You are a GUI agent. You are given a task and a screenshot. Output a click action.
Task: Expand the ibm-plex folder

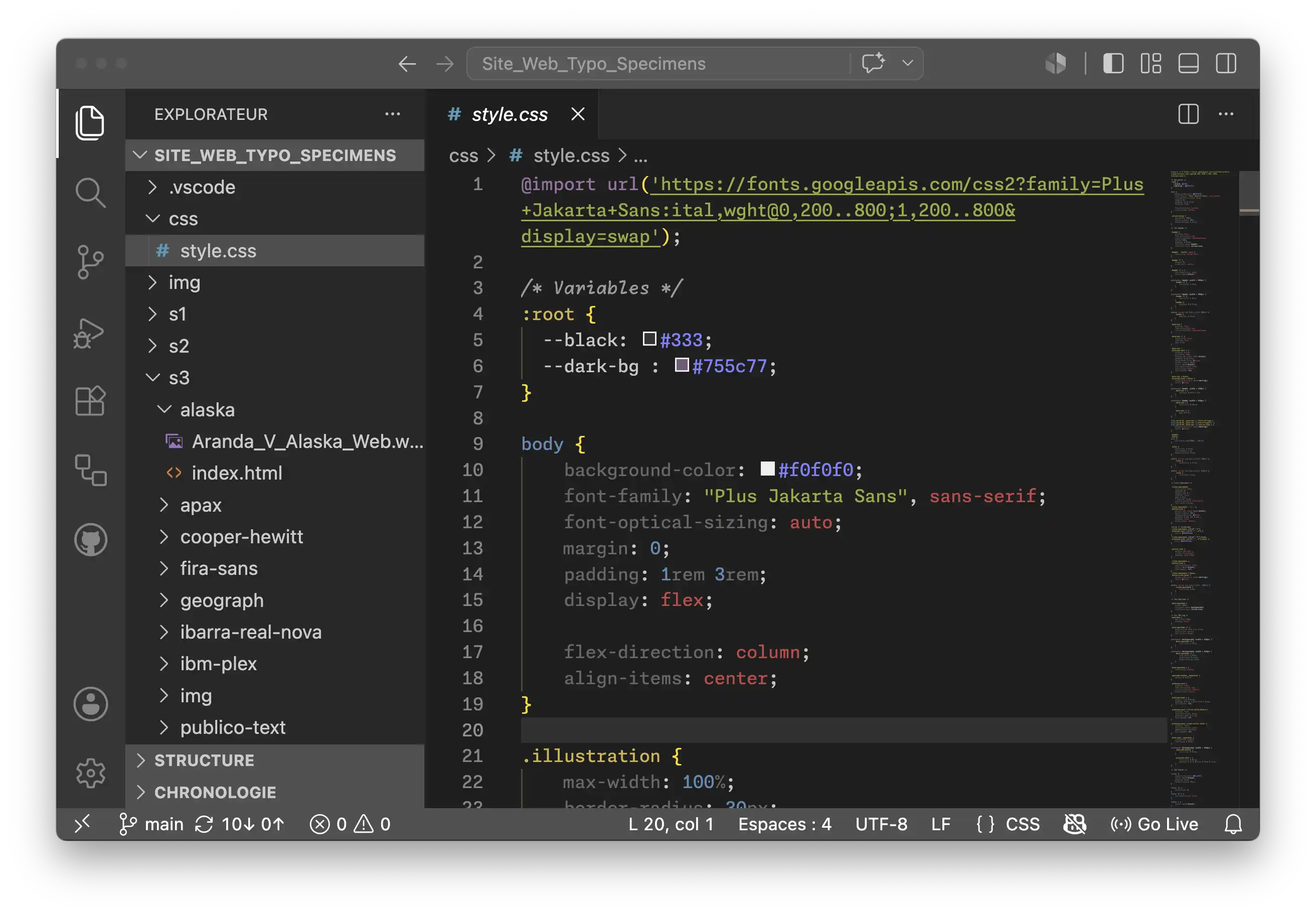coord(274,664)
